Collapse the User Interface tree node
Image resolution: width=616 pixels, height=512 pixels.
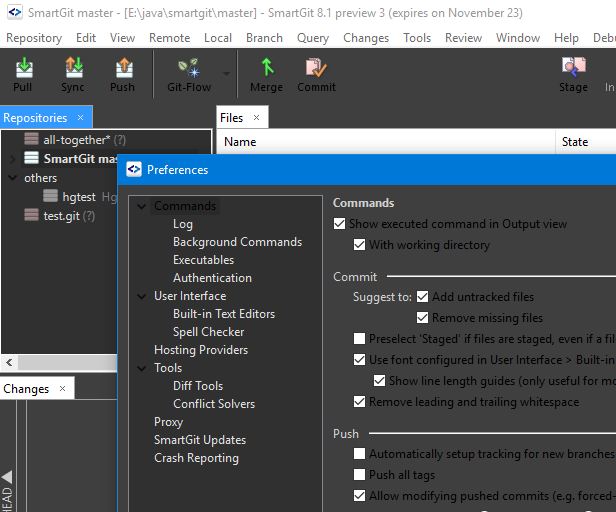(x=141, y=296)
